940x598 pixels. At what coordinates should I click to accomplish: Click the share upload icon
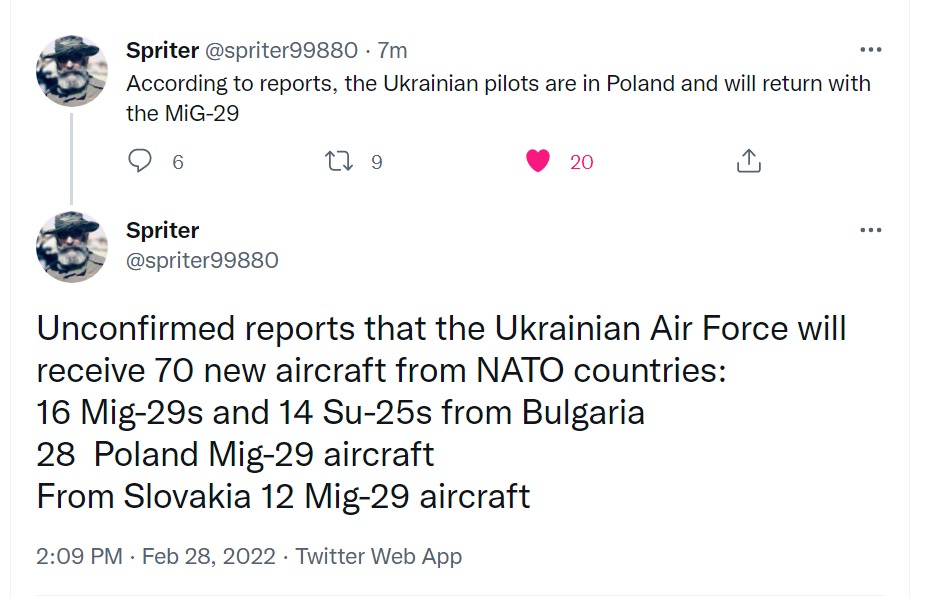pyautogui.click(x=749, y=161)
